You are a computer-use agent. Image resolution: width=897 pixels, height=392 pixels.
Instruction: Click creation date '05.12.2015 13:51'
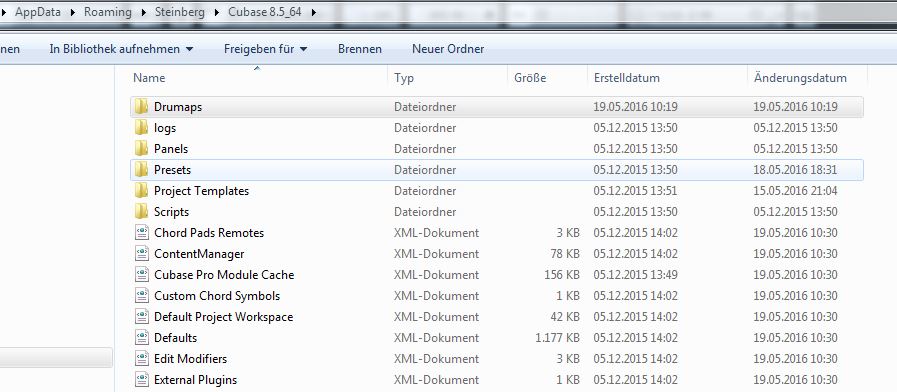point(635,191)
